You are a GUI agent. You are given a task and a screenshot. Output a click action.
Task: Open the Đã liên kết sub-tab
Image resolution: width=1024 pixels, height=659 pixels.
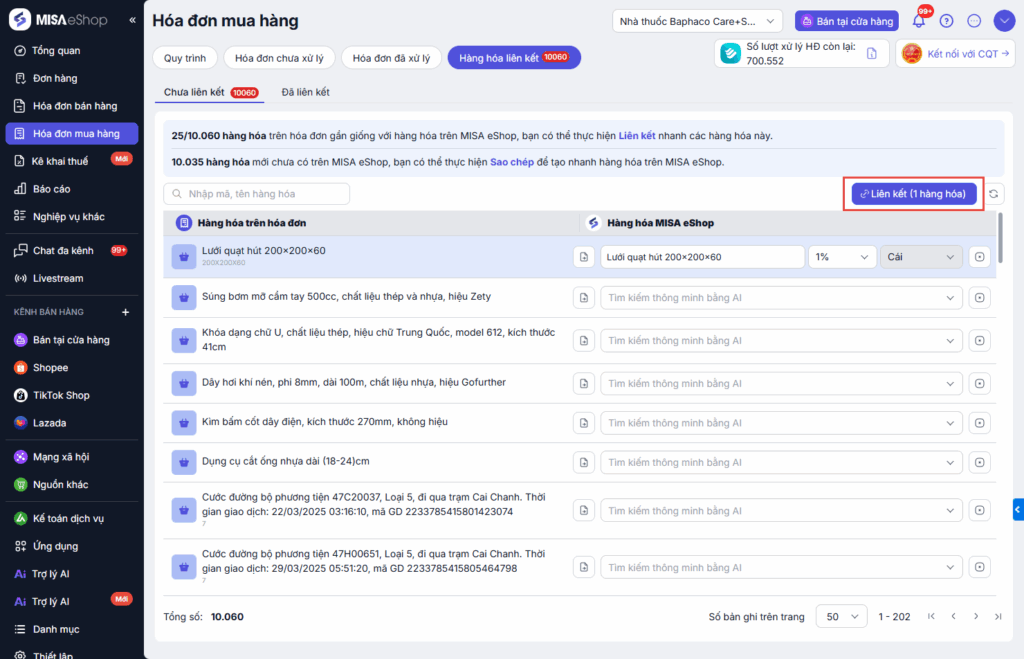(x=305, y=92)
